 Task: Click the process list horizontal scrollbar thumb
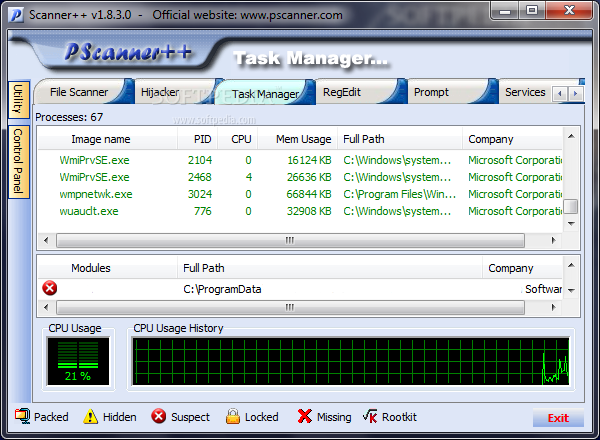290,240
